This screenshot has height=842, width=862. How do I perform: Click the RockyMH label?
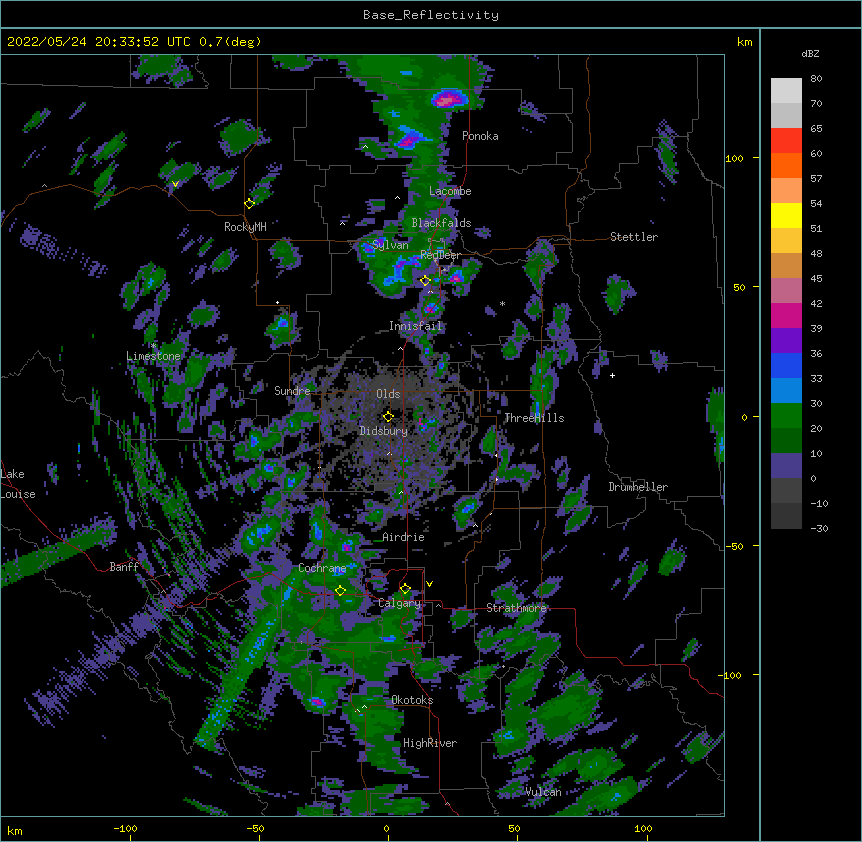pos(245,227)
